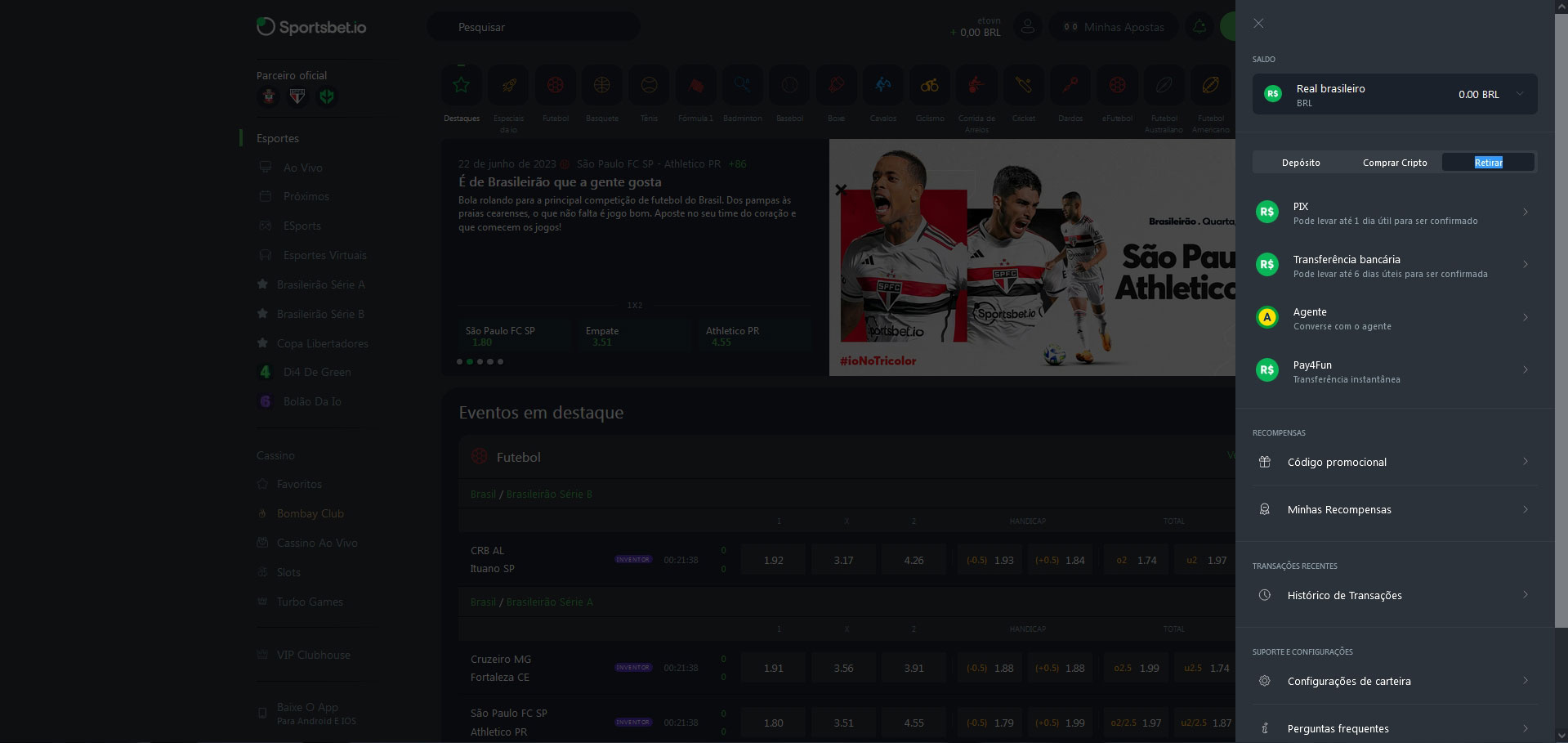The width and height of the screenshot is (1568, 743).
Task: Click the PIX R$ icon
Action: [1266, 212]
